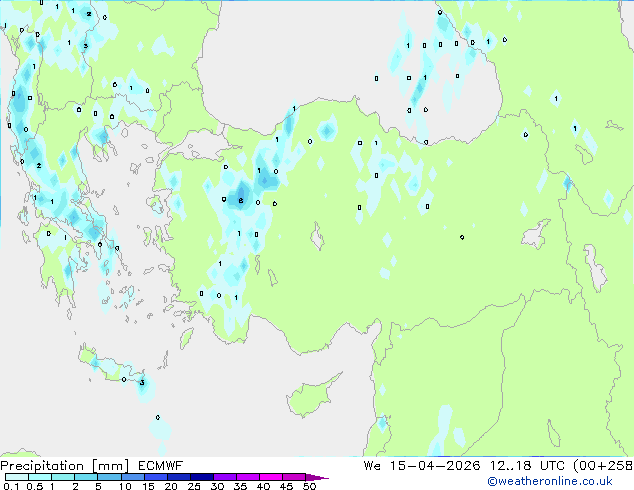Pick the 25–30 mm navy legend swatch
The width and height of the screenshot is (634, 490).
coord(201,477)
